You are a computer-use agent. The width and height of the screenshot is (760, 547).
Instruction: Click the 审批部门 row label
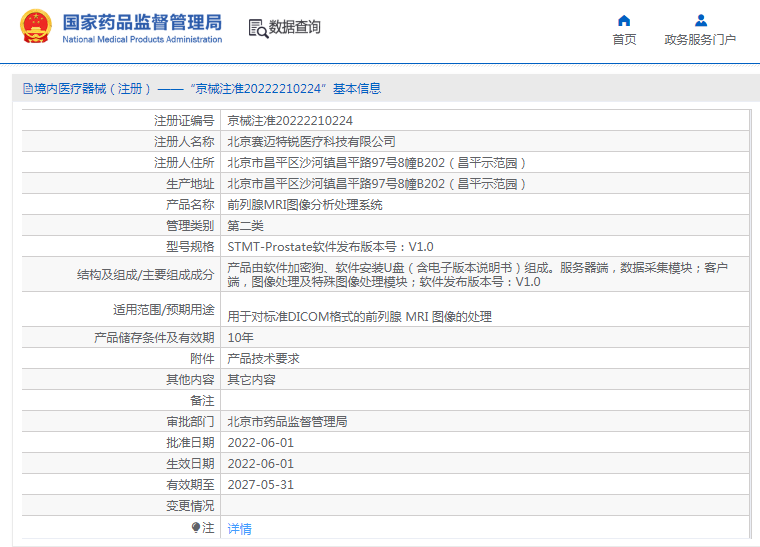(190, 422)
